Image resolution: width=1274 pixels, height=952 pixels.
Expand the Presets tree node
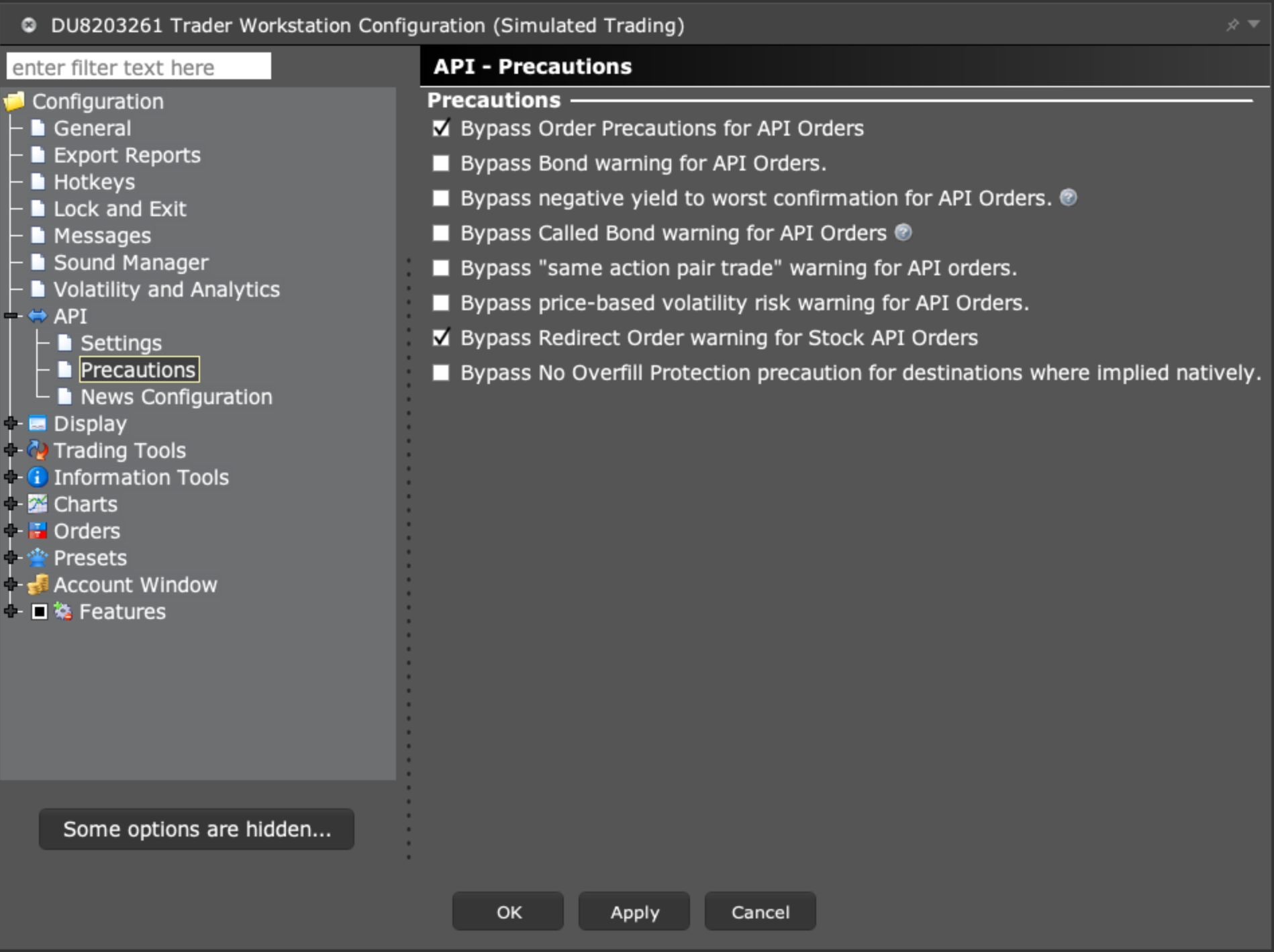[11, 557]
